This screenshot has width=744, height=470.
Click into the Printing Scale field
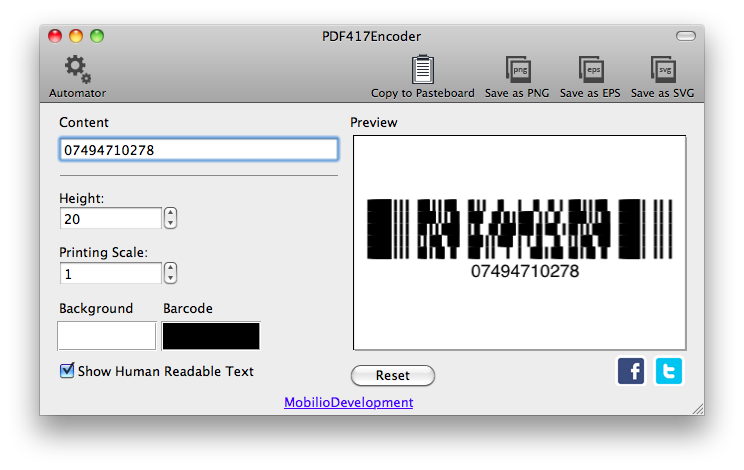click(x=111, y=274)
